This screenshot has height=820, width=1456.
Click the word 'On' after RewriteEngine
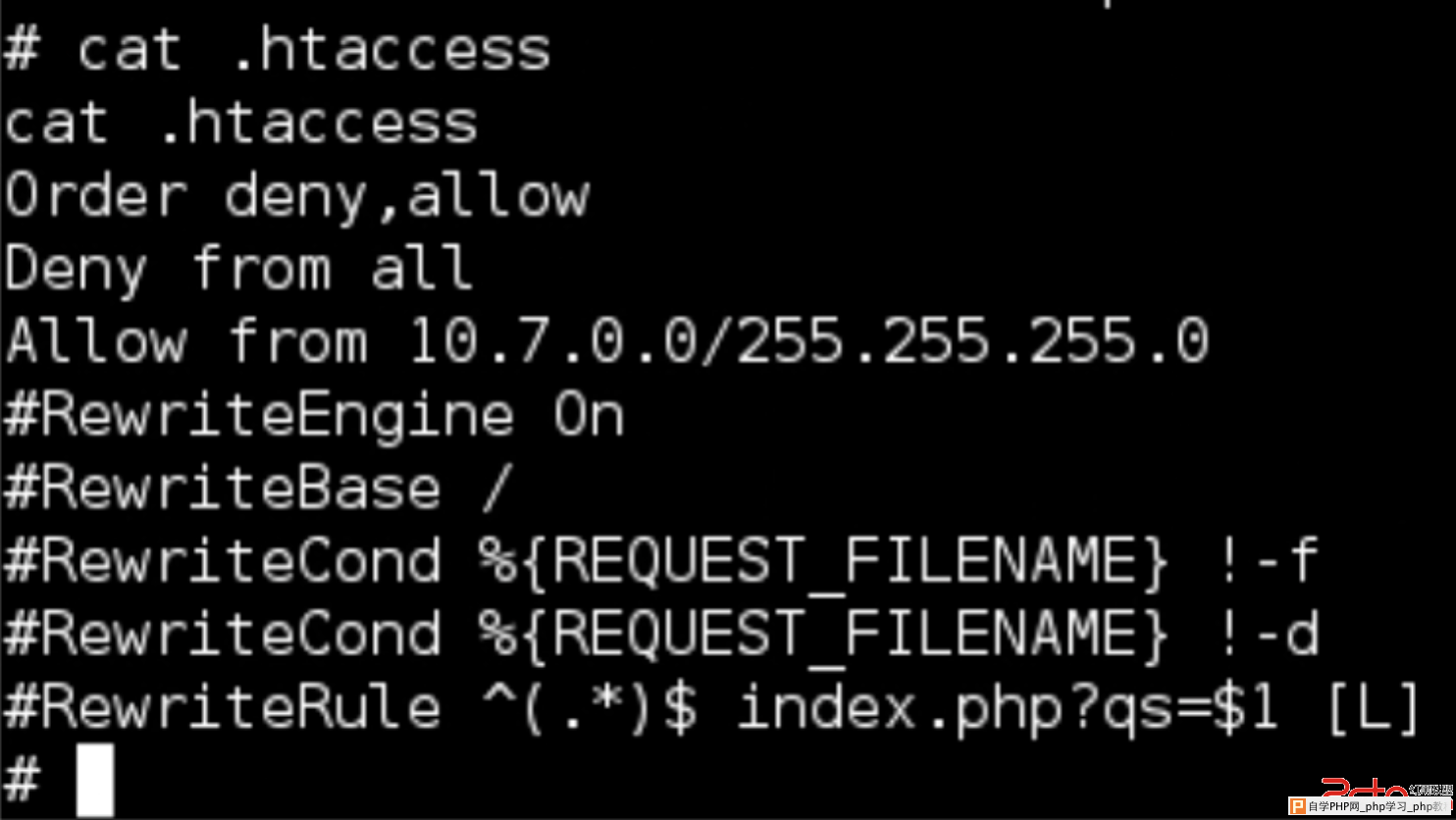(x=589, y=416)
